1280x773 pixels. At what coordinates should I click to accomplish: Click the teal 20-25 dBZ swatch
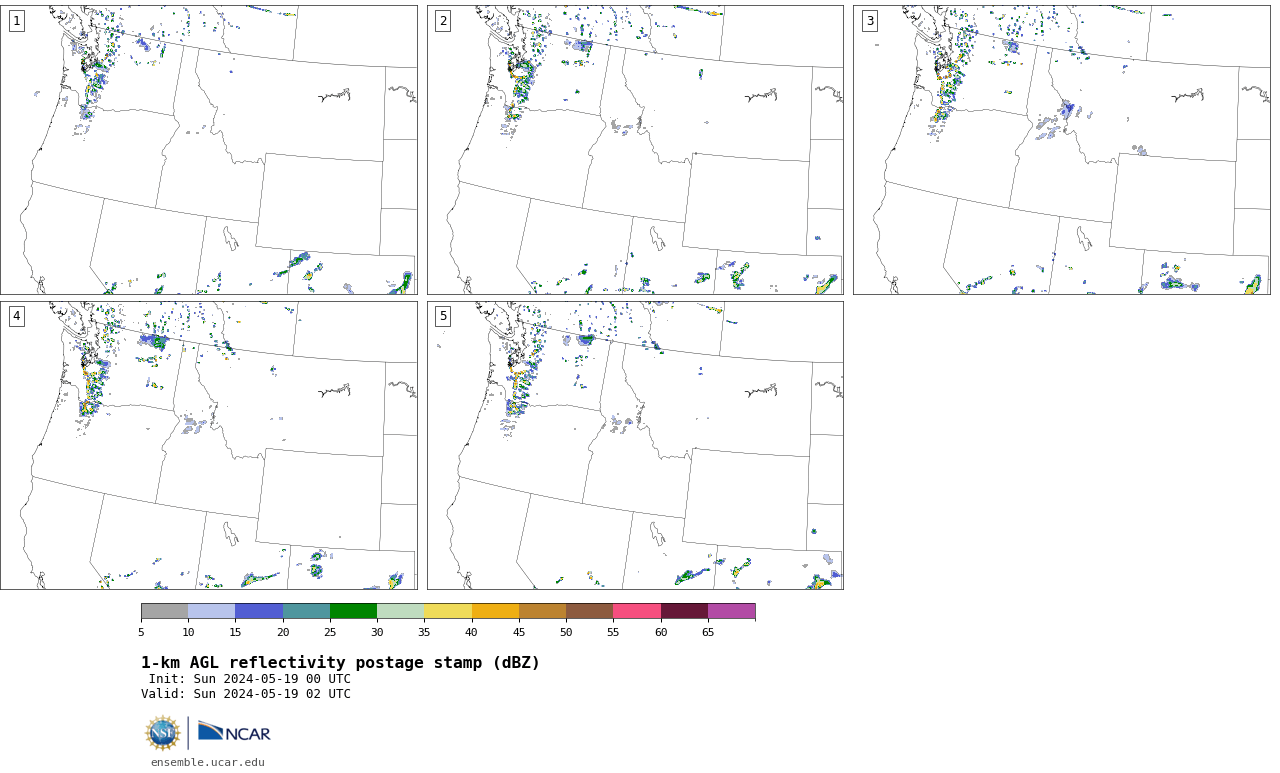pos(306,611)
